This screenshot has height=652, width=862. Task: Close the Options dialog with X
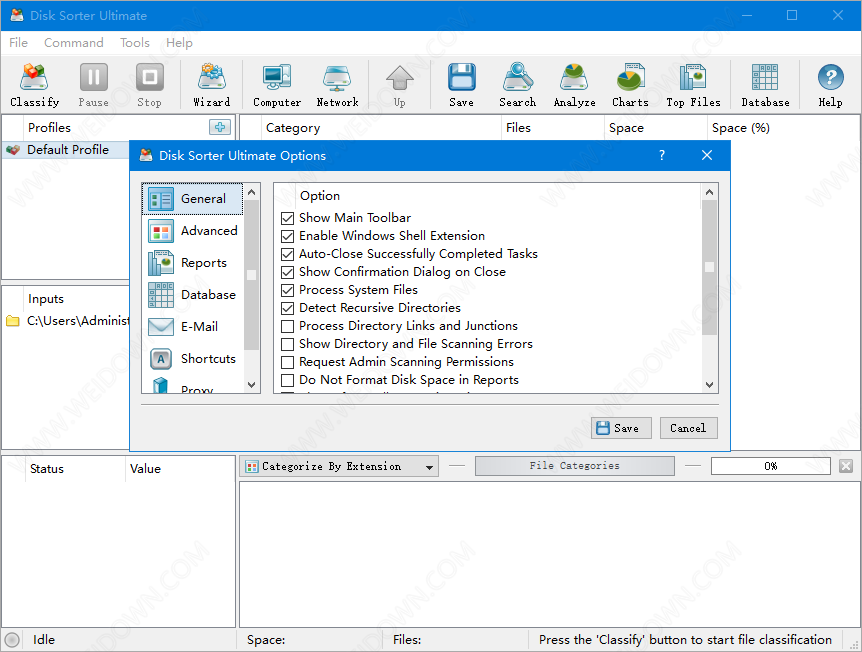point(707,156)
